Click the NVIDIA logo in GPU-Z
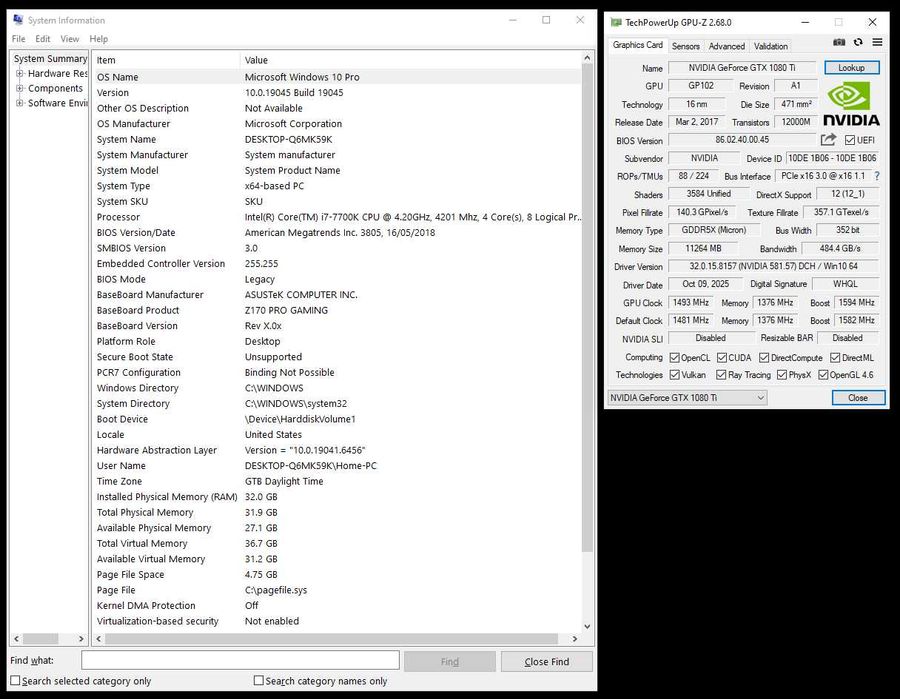Image resolution: width=900 pixels, height=699 pixels. click(x=852, y=104)
